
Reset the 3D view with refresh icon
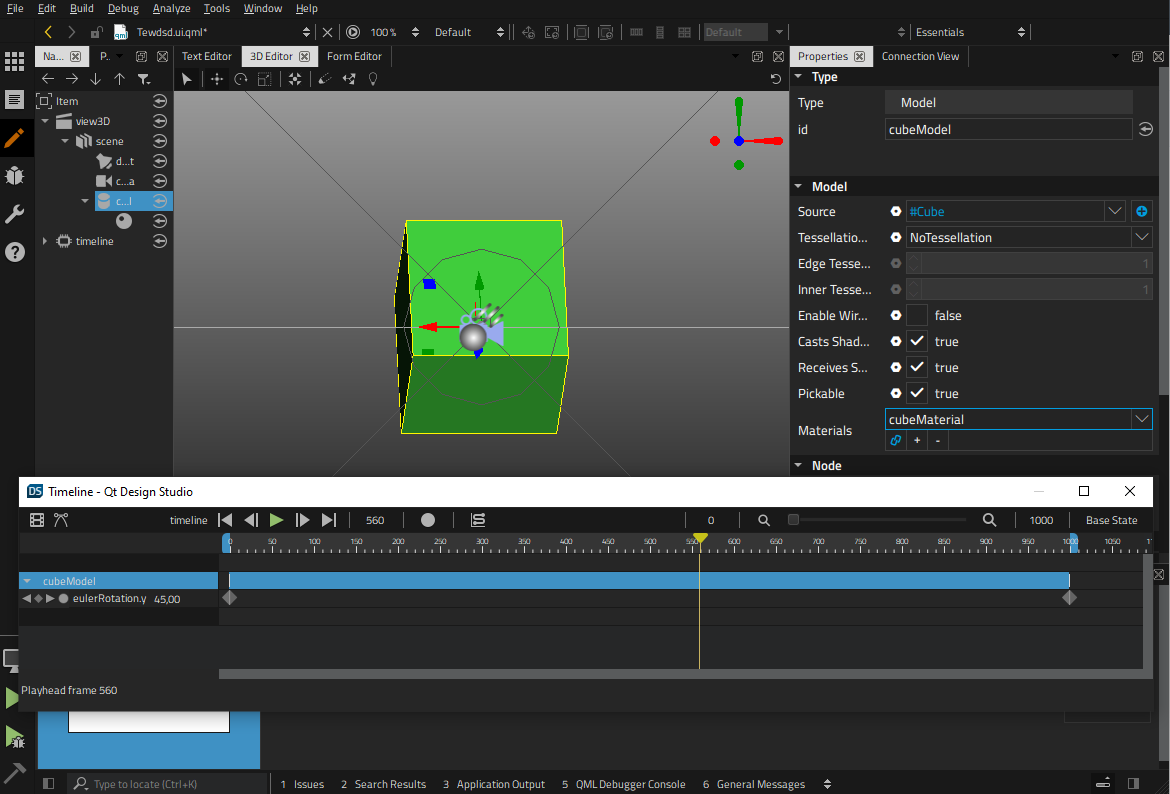(x=776, y=79)
